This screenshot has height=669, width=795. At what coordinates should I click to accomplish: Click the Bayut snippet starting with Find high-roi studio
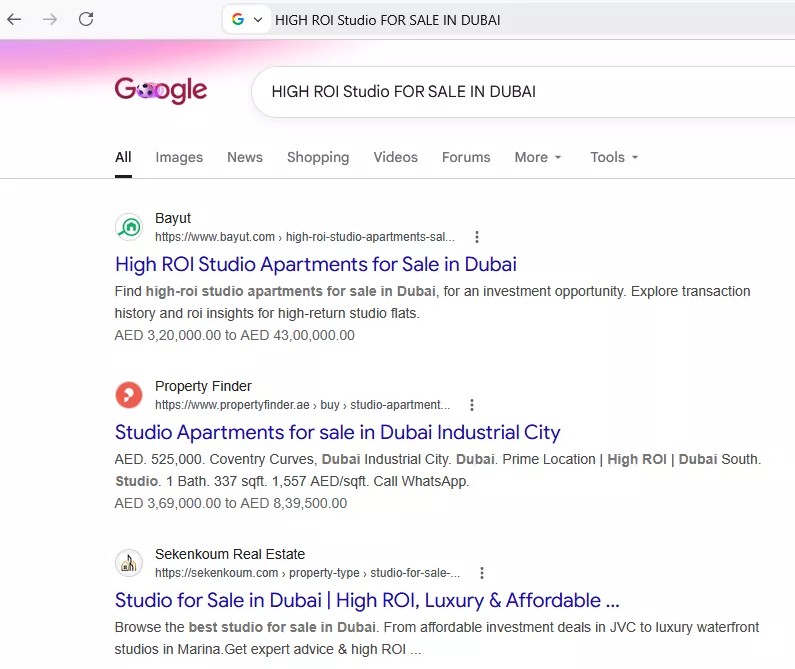432,302
